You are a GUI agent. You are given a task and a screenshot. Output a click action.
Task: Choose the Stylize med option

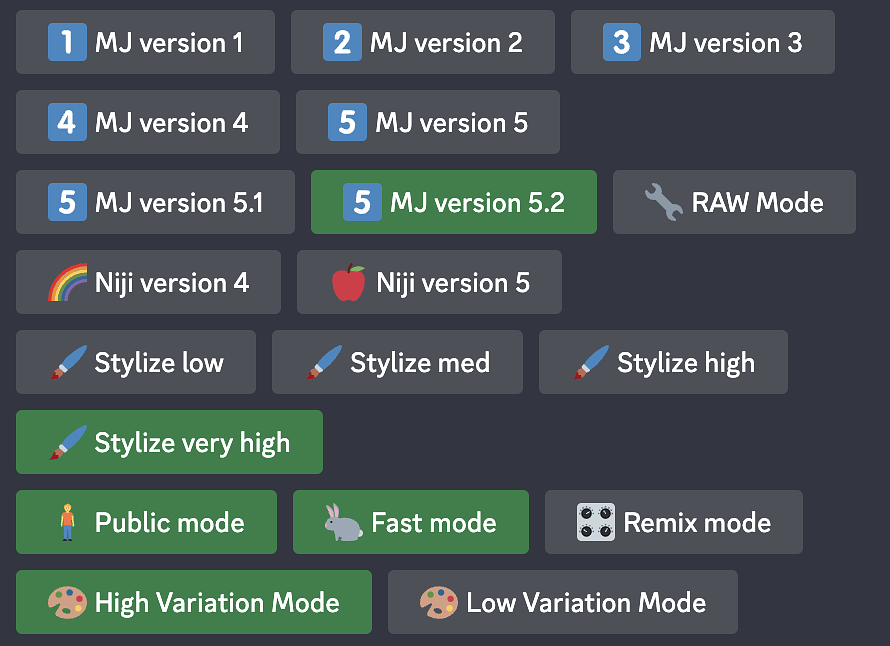[397, 362]
